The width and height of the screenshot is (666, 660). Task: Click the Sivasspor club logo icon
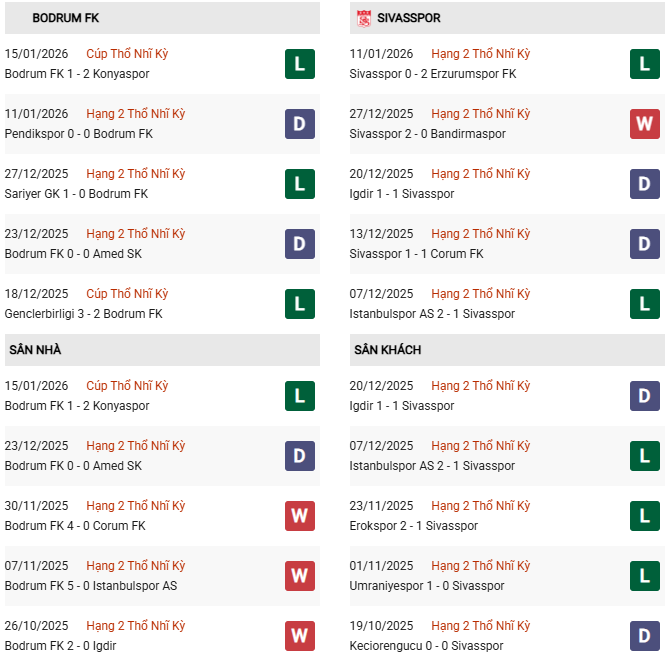point(363,18)
